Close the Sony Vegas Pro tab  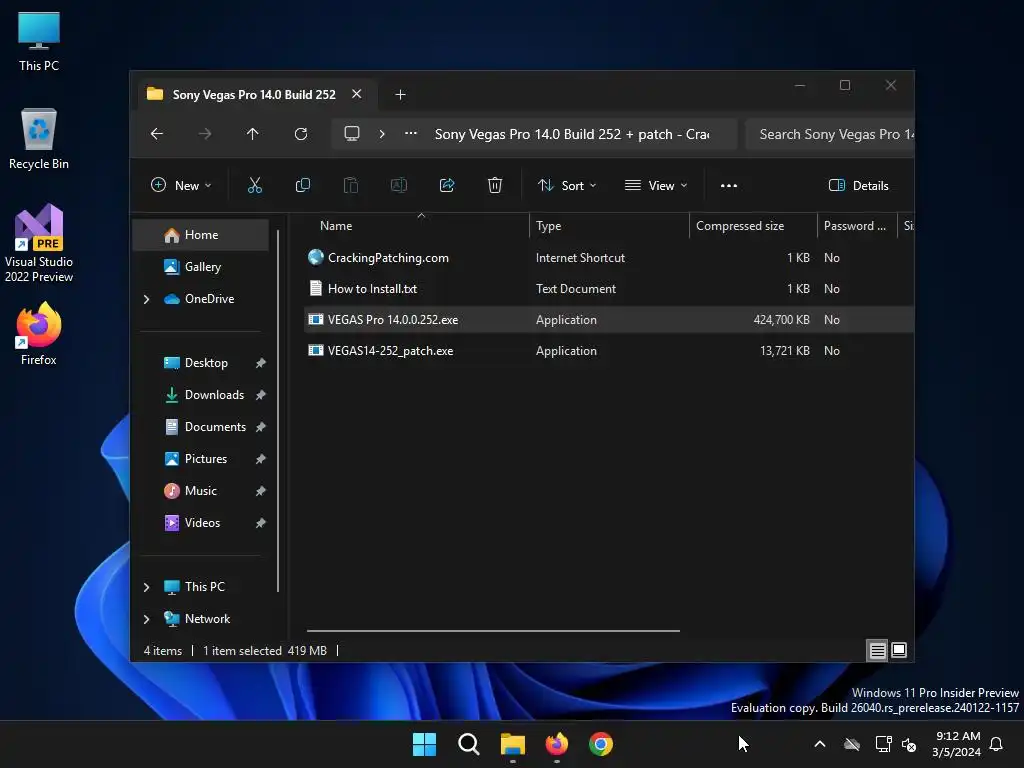coord(357,94)
